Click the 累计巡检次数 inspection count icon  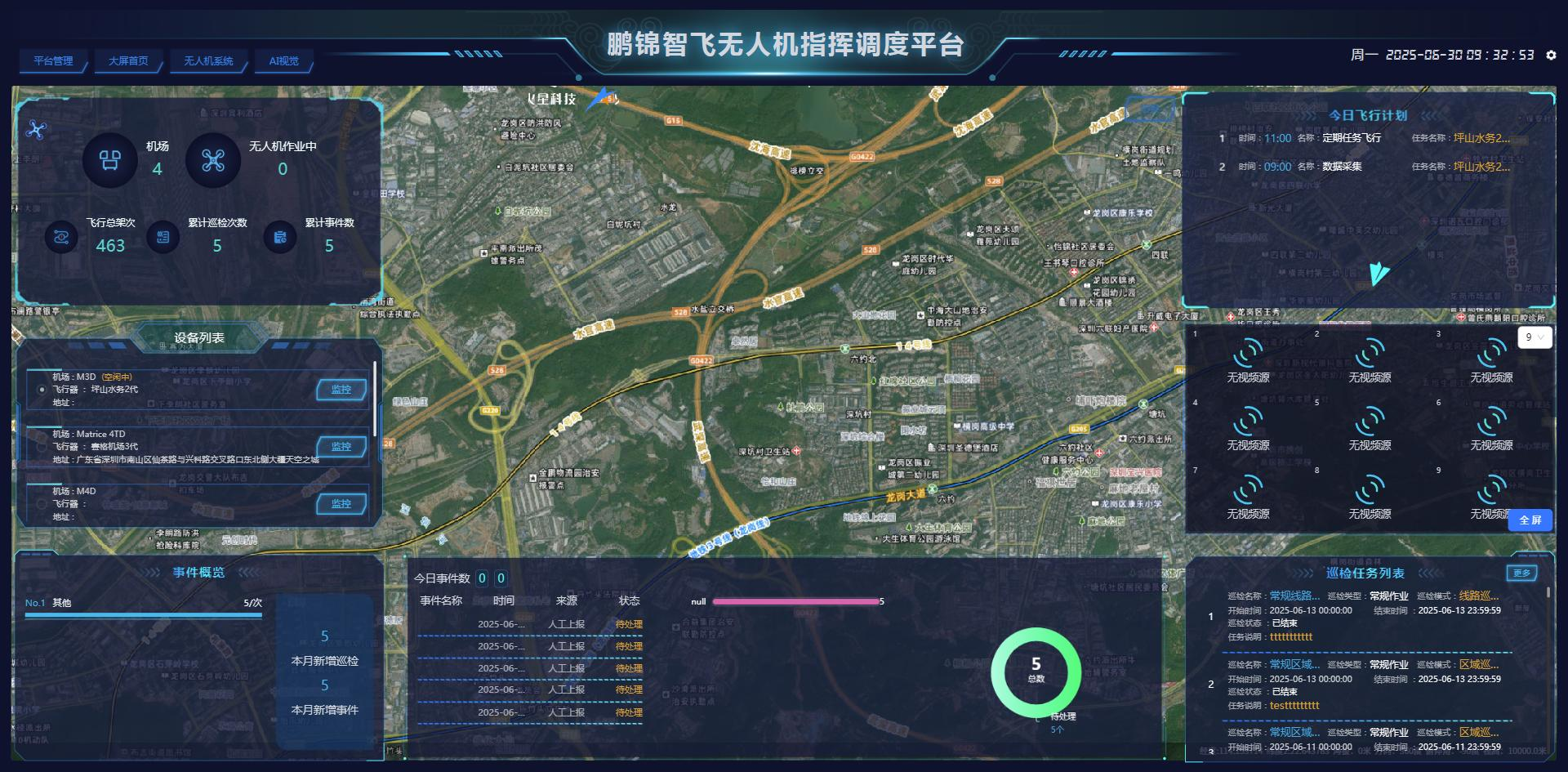pyautogui.click(x=163, y=237)
